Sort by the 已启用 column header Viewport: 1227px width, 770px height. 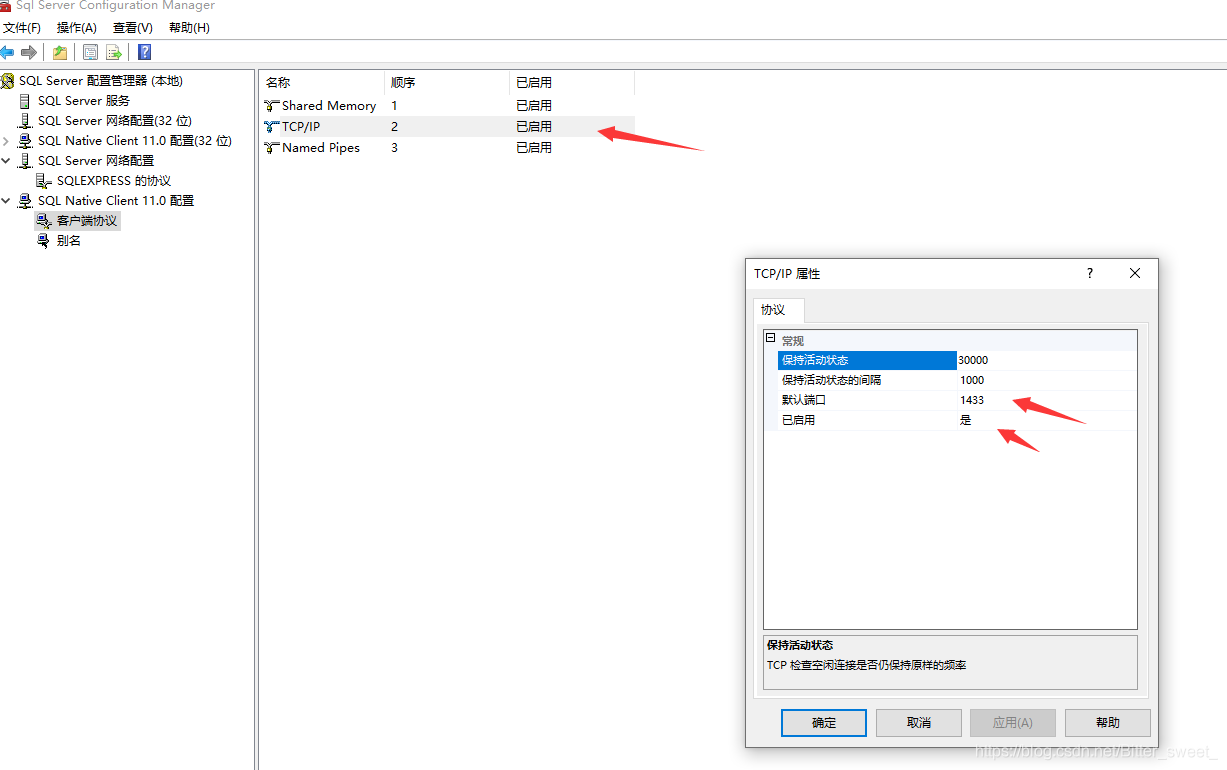coord(572,83)
